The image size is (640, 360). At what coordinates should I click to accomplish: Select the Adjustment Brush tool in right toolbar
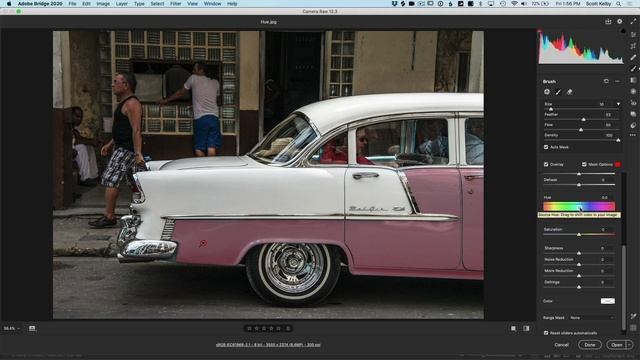pos(633,69)
